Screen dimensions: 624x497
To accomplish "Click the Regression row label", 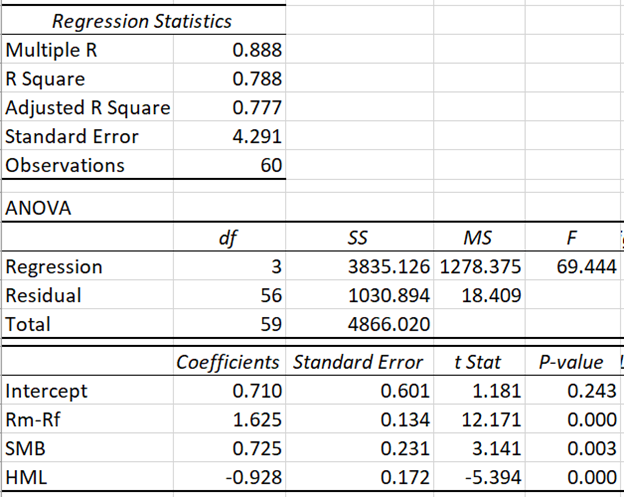I will pyautogui.click(x=54, y=267).
